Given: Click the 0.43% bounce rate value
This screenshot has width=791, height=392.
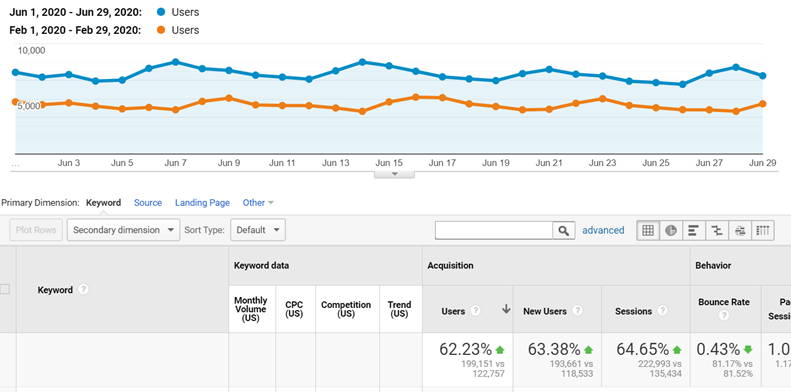Looking at the screenshot, I should click(718, 349).
